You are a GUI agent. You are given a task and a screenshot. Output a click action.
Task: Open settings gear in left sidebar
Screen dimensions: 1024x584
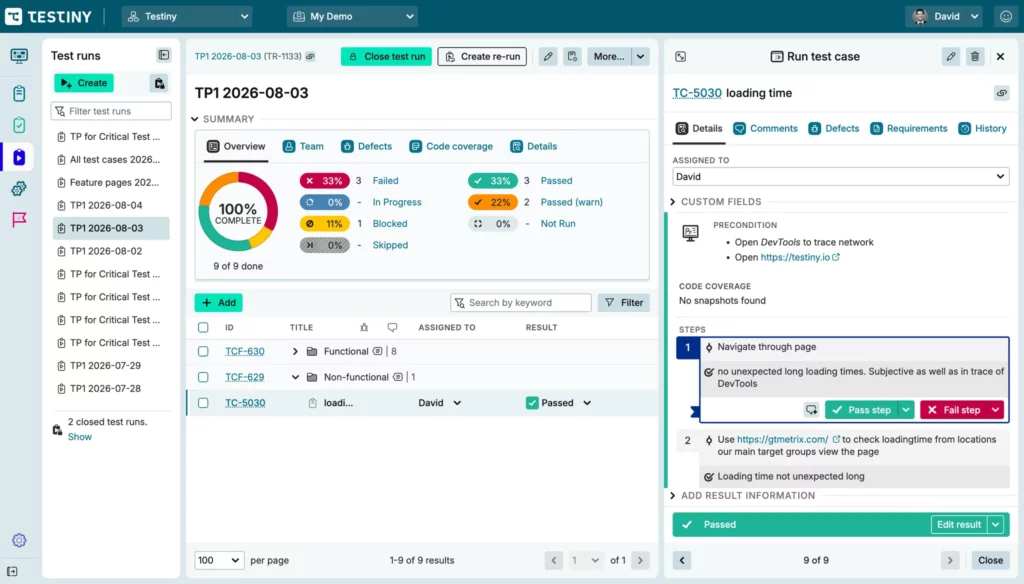[x=19, y=540]
